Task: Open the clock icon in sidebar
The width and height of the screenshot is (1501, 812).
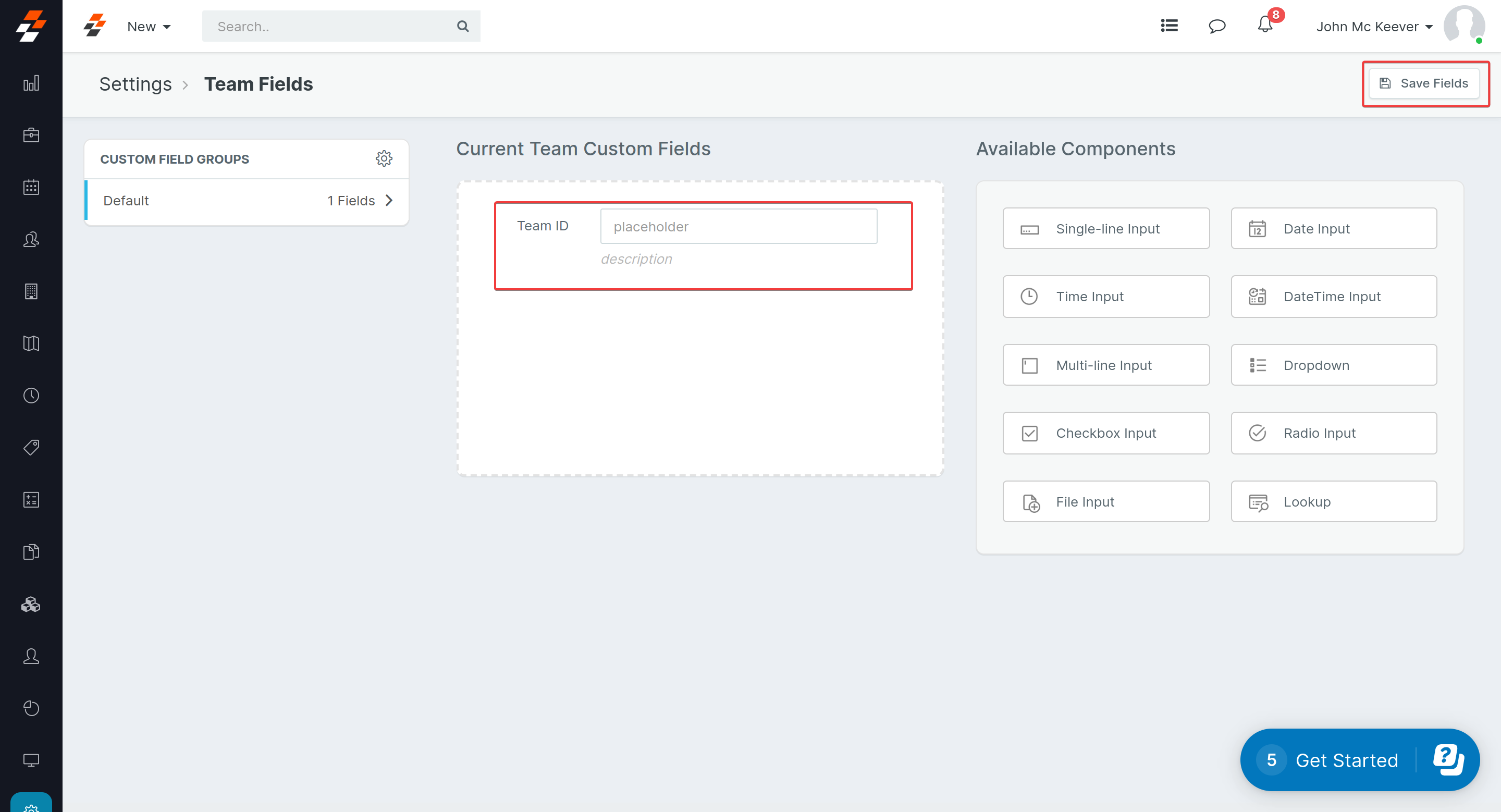Action: click(31, 396)
